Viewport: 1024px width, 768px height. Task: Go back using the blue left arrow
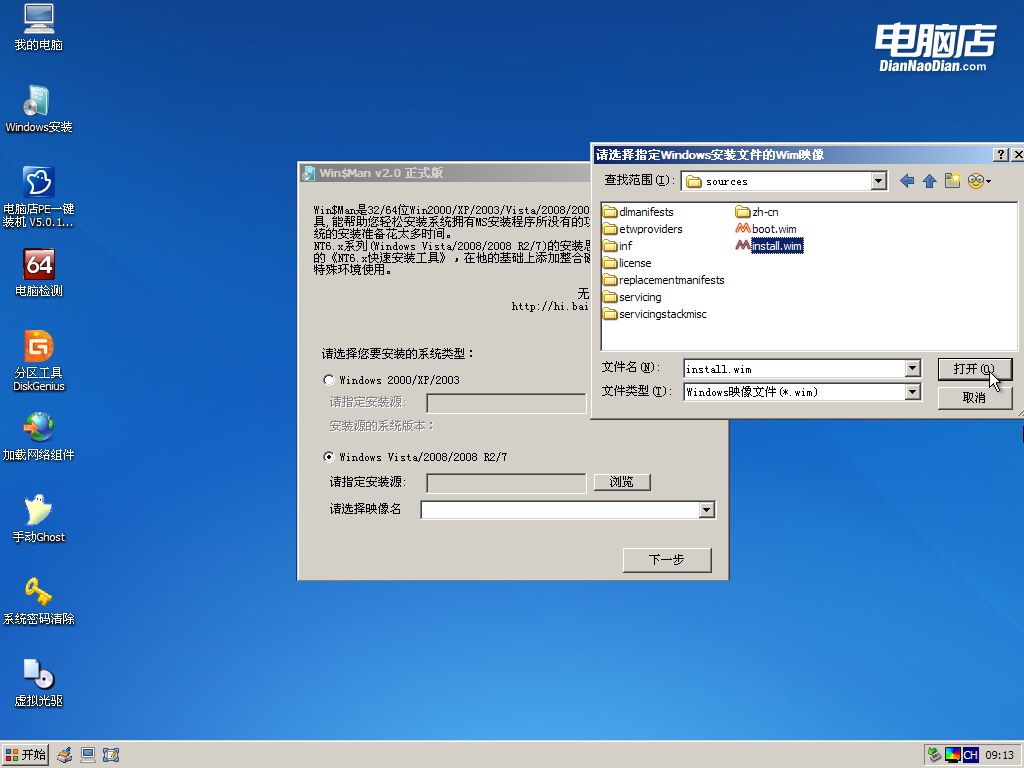pyautogui.click(x=907, y=181)
